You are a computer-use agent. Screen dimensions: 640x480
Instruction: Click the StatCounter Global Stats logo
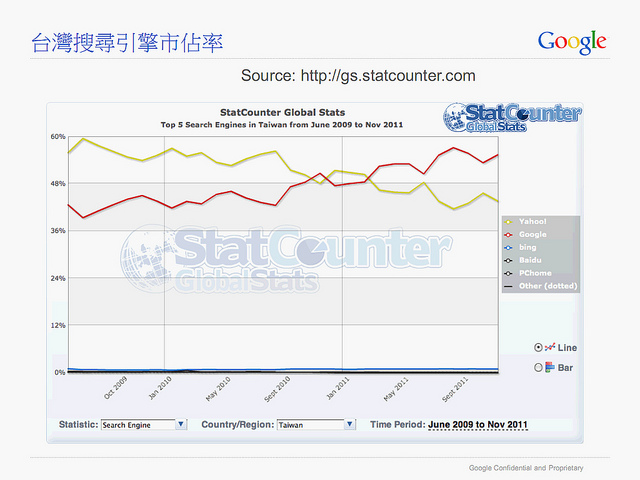click(x=512, y=118)
